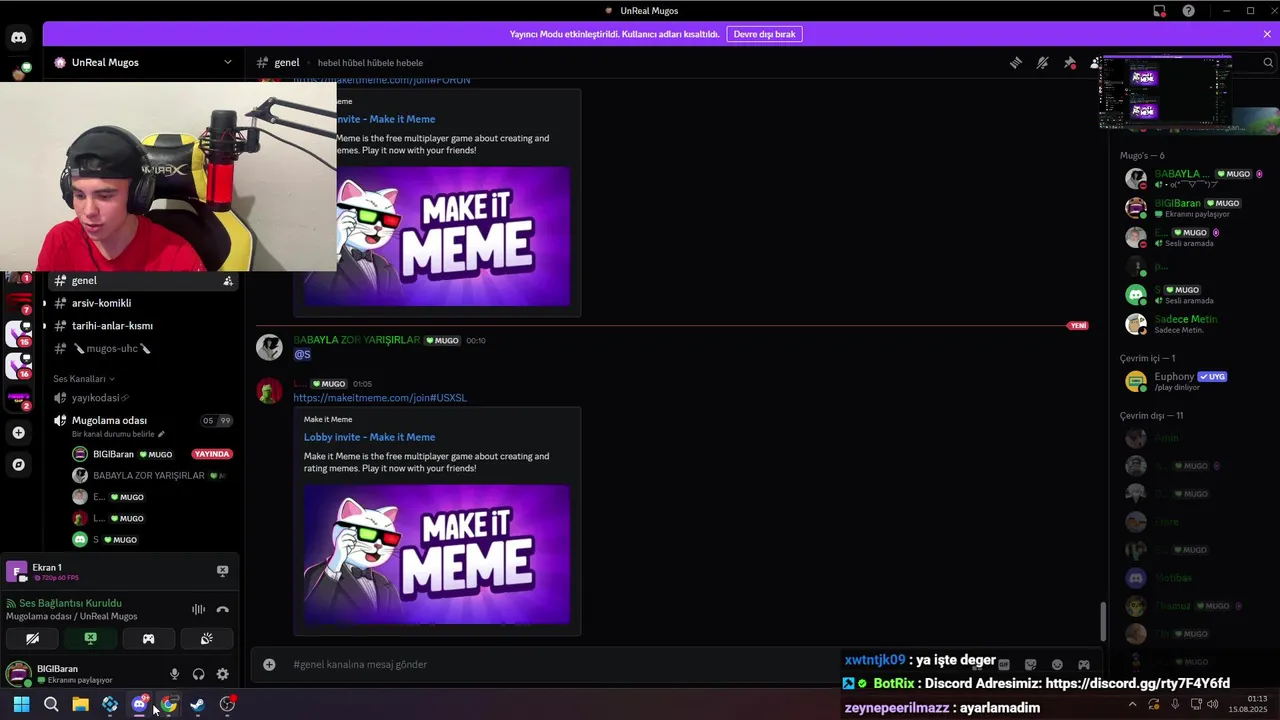This screenshot has width=1280, height=720.
Task: Click the stream preview thumbnail
Action: pos(1165,93)
